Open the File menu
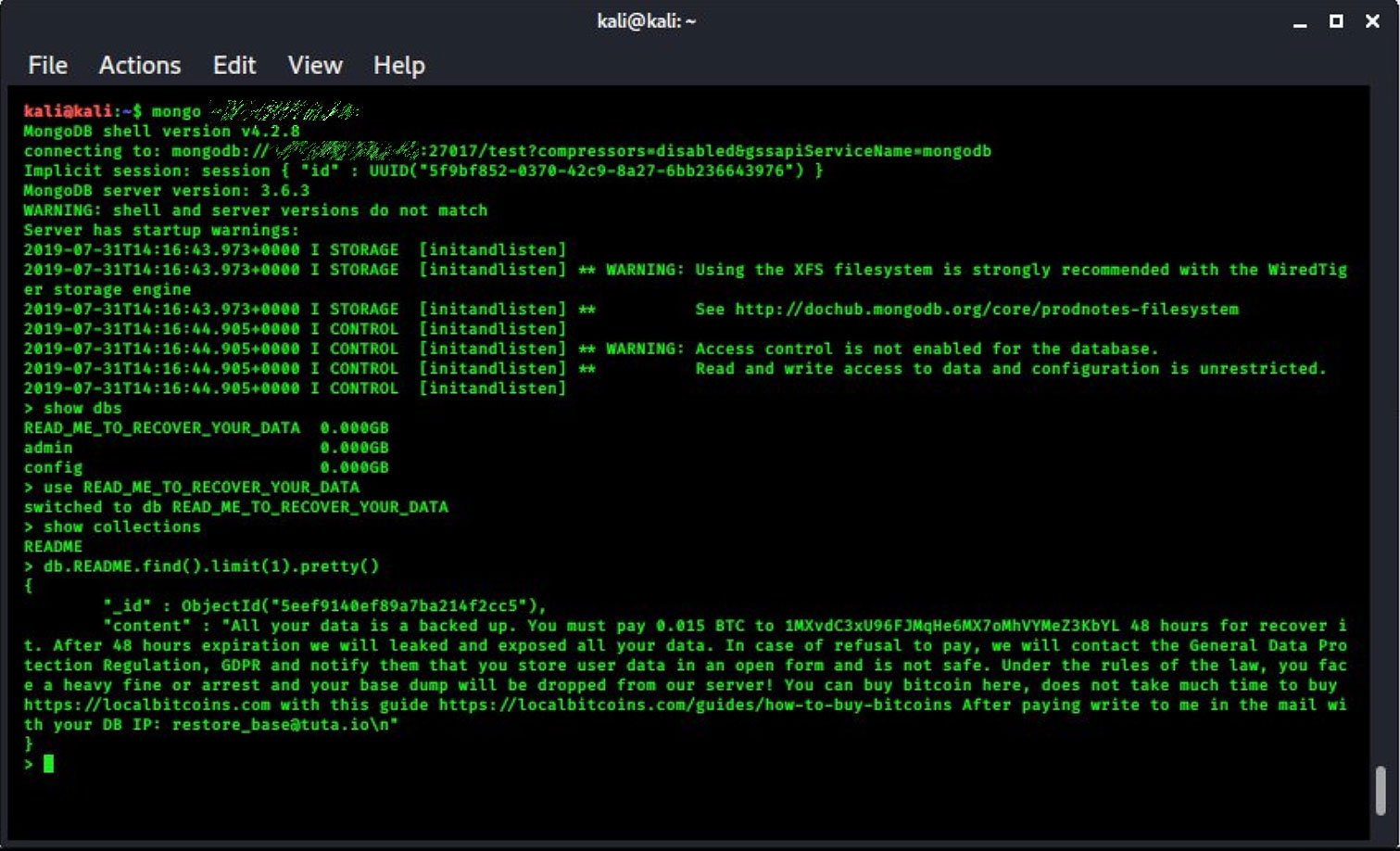Image resolution: width=1400 pixels, height=851 pixels. (x=47, y=65)
